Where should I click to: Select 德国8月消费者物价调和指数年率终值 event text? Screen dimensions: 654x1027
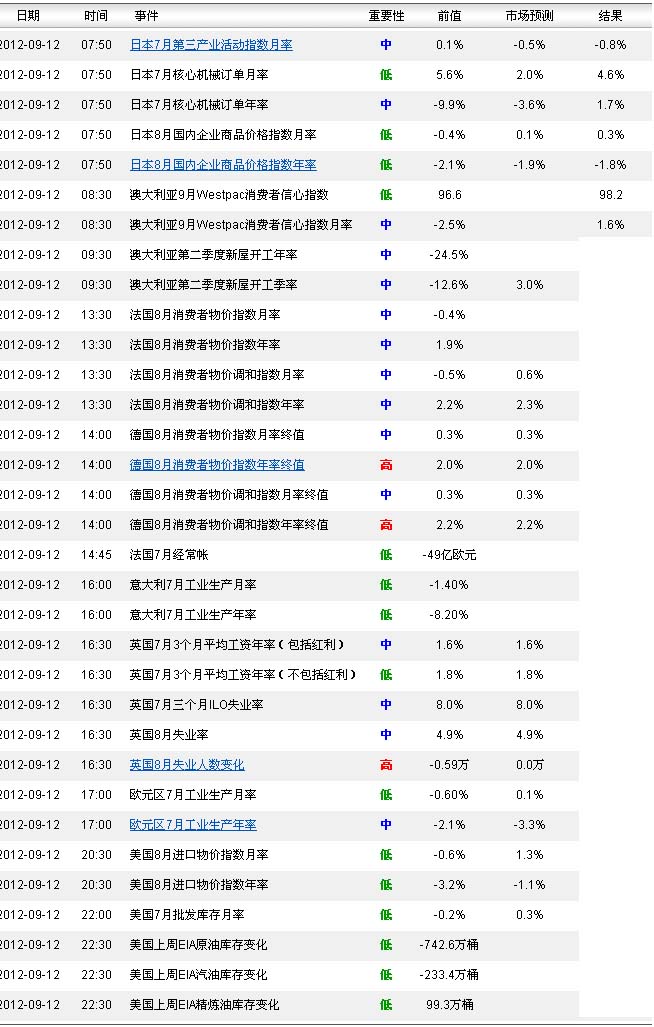point(229,525)
